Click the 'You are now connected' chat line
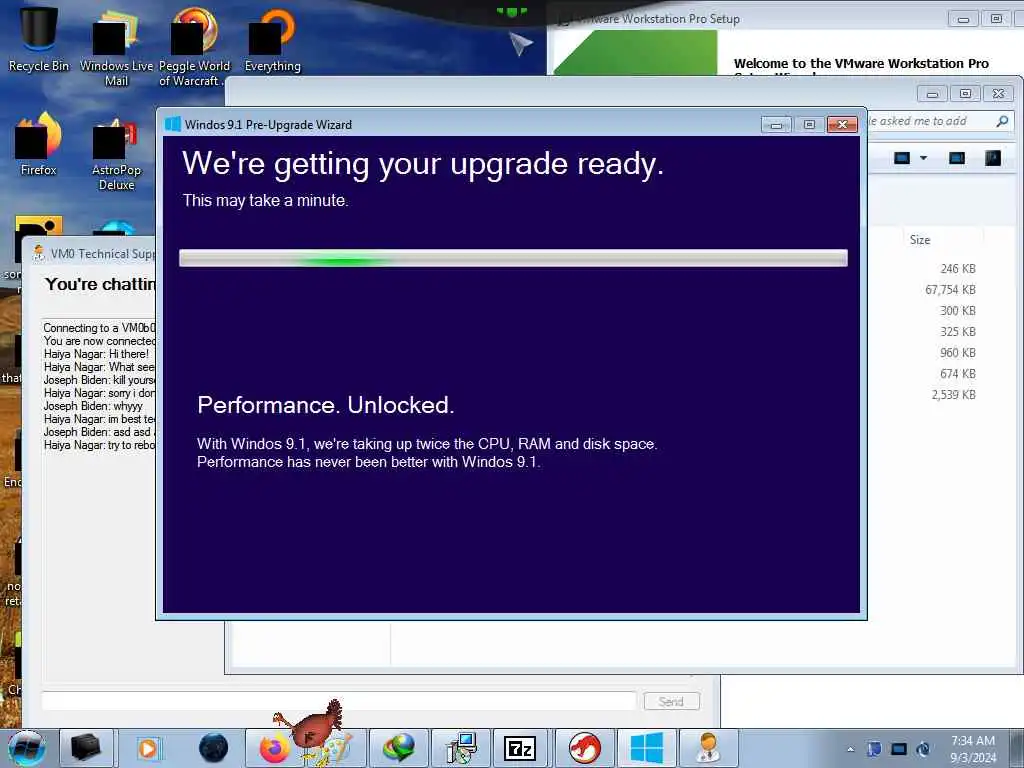This screenshot has height=768, width=1024. tap(99, 341)
